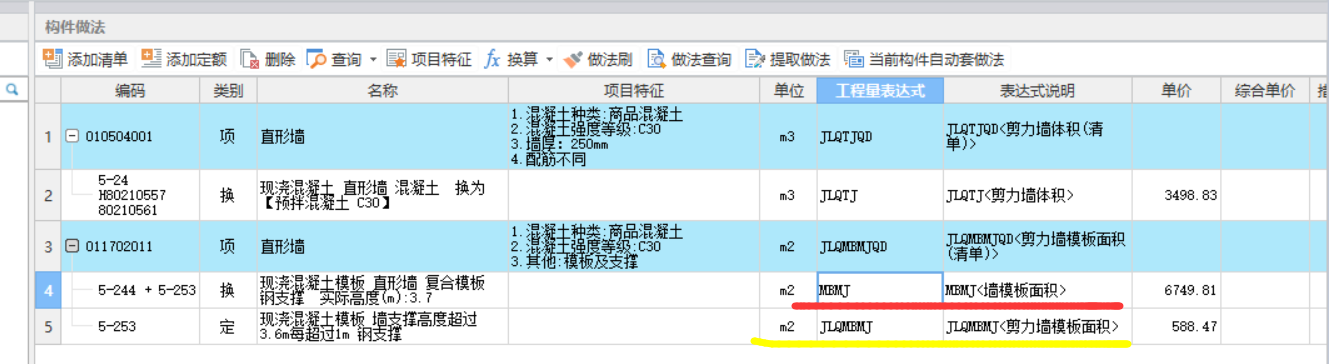Click the JLQMBMJQD expression cell

tap(879, 246)
